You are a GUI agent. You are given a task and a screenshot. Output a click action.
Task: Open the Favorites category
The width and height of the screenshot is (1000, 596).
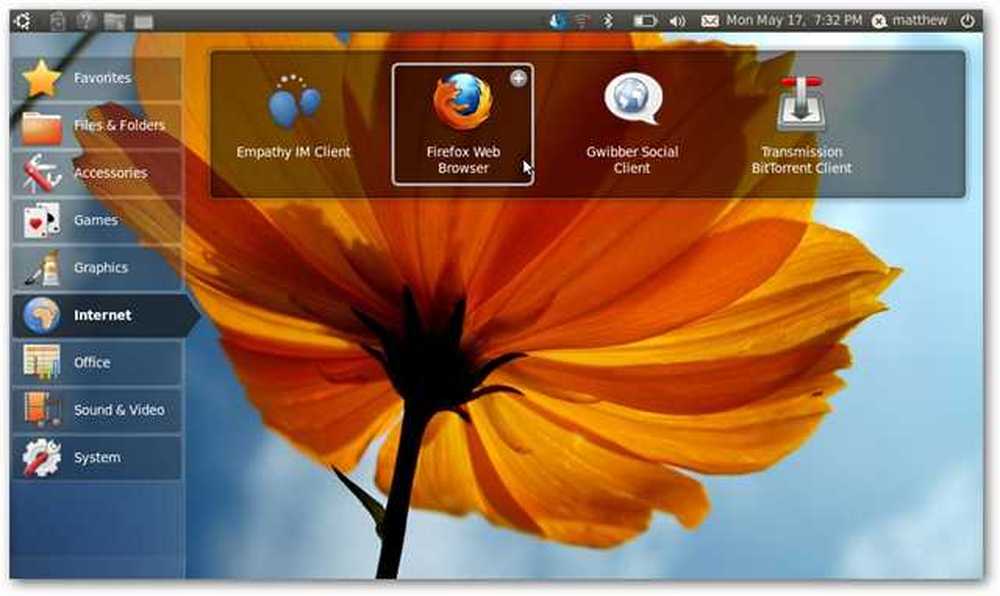[x=97, y=78]
